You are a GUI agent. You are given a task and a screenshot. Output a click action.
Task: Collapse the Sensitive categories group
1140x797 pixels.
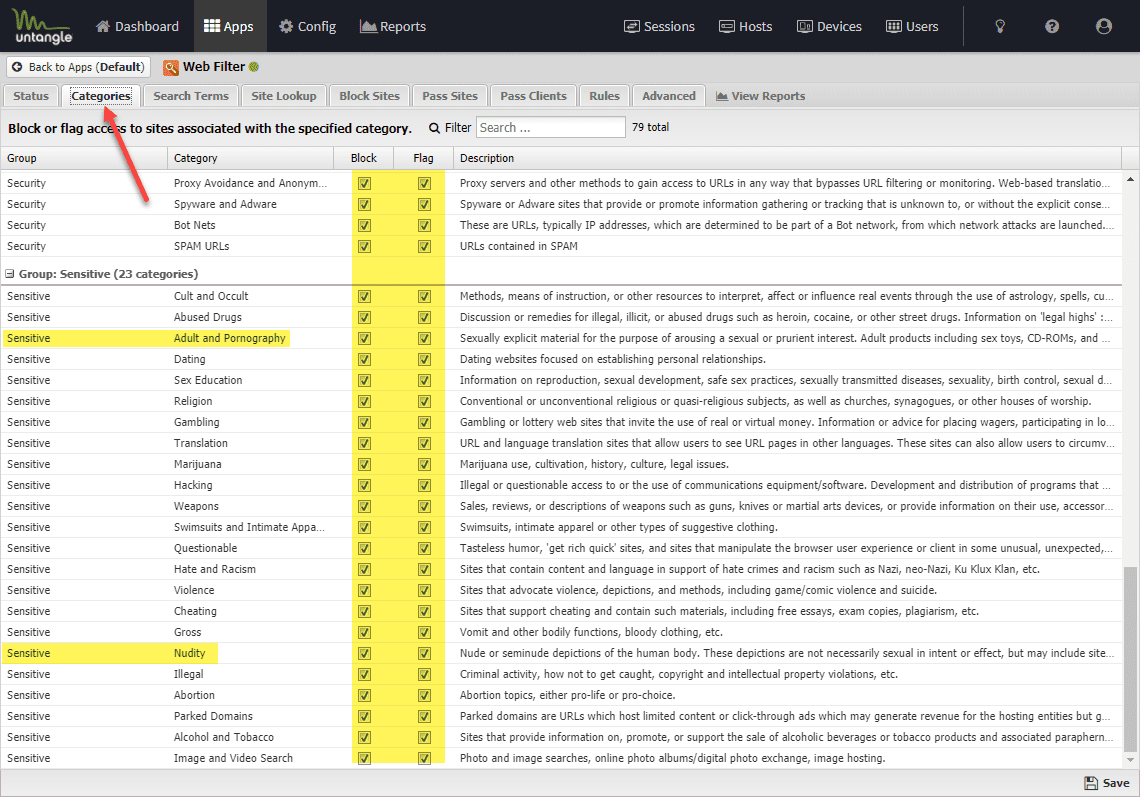pyautogui.click(x=9, y=273)
